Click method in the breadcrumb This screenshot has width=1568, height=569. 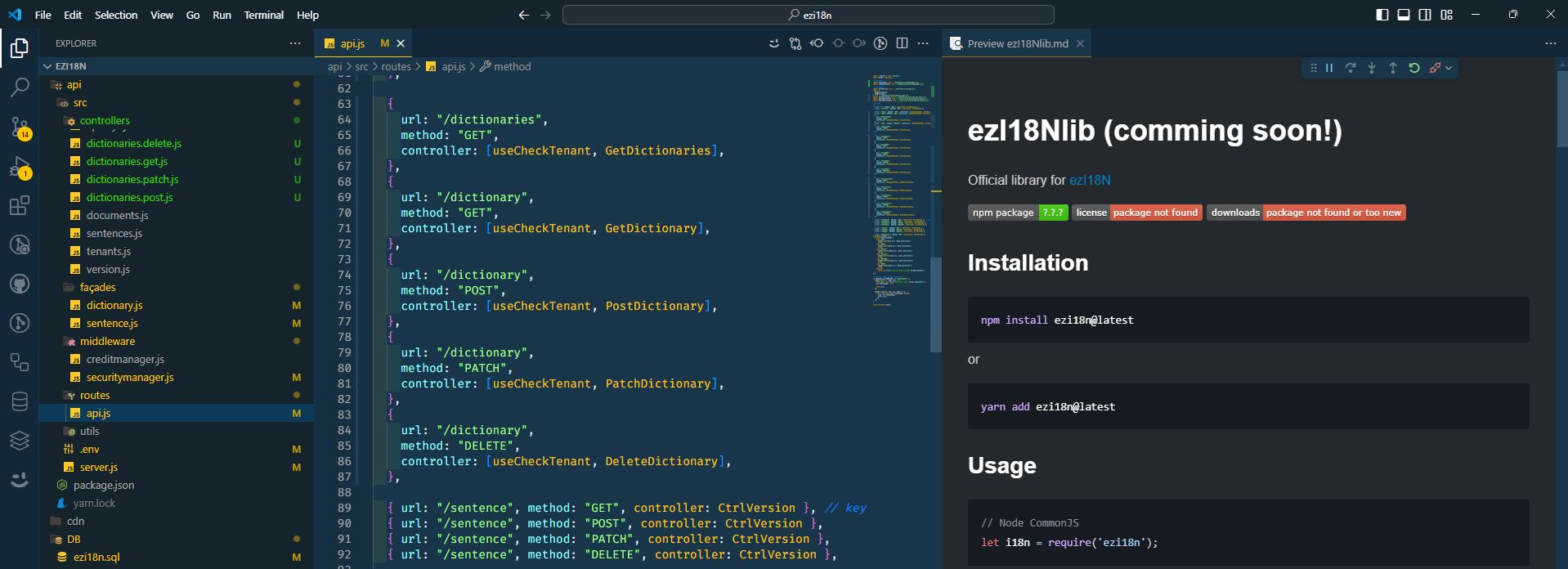coord(513,66)
